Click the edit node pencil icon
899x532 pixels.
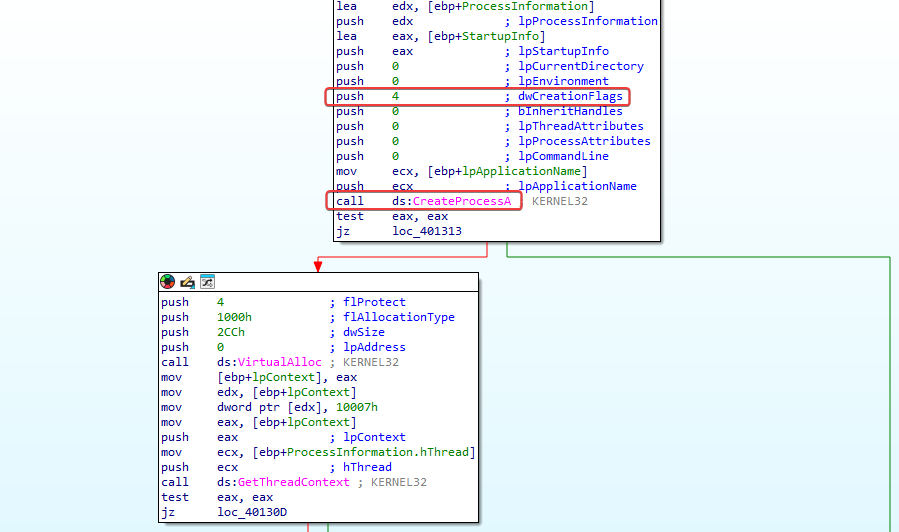[x=187, y=282]
